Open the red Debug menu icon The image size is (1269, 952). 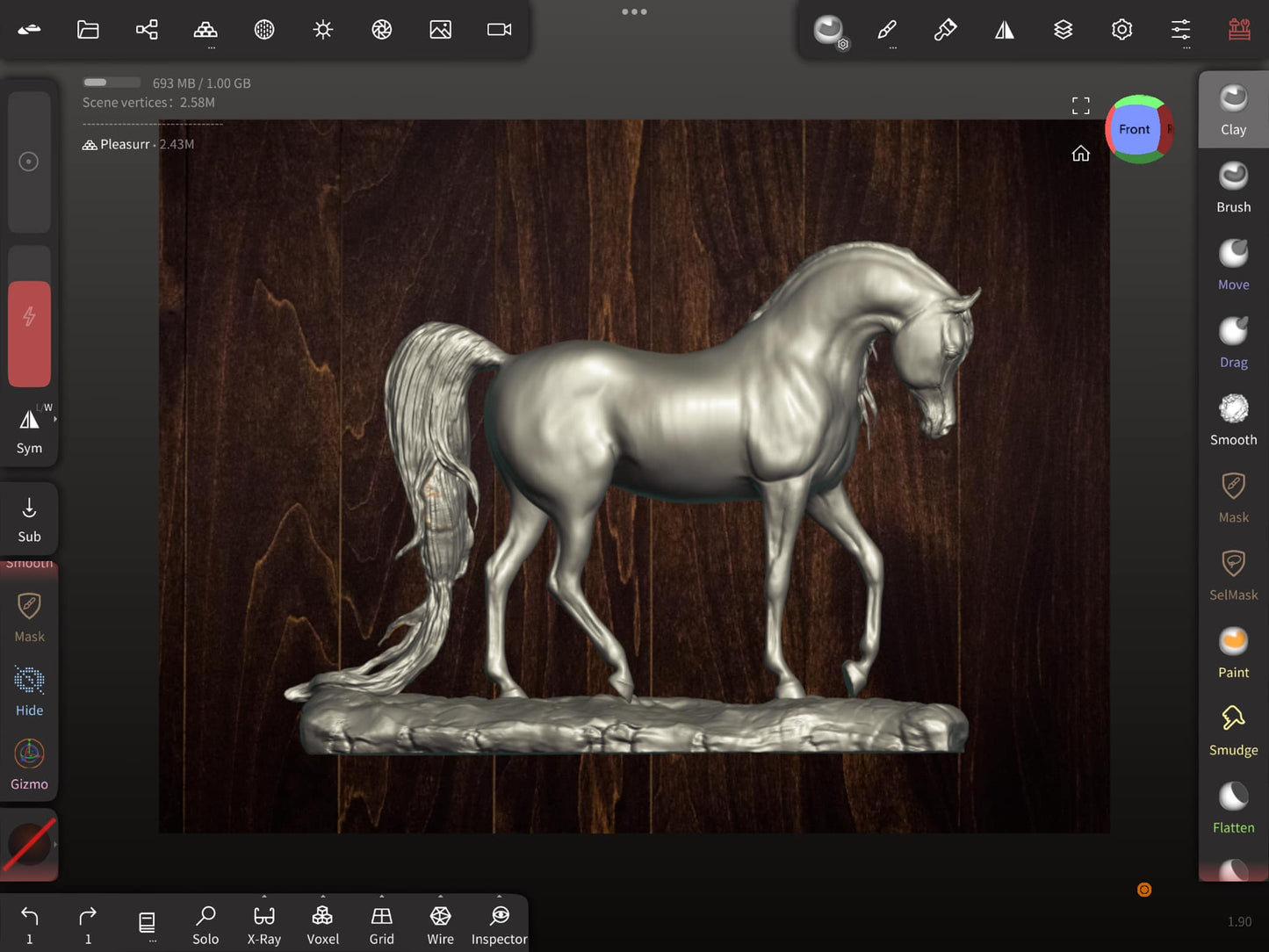(1240, 30)
